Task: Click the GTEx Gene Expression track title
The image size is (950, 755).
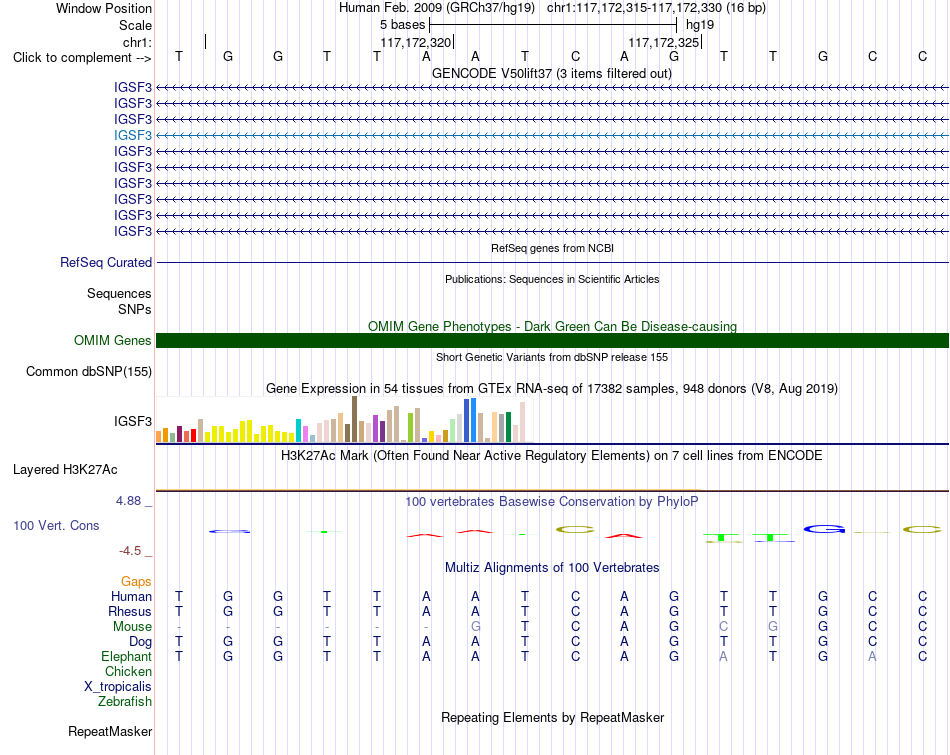Action: click(552, 388)
